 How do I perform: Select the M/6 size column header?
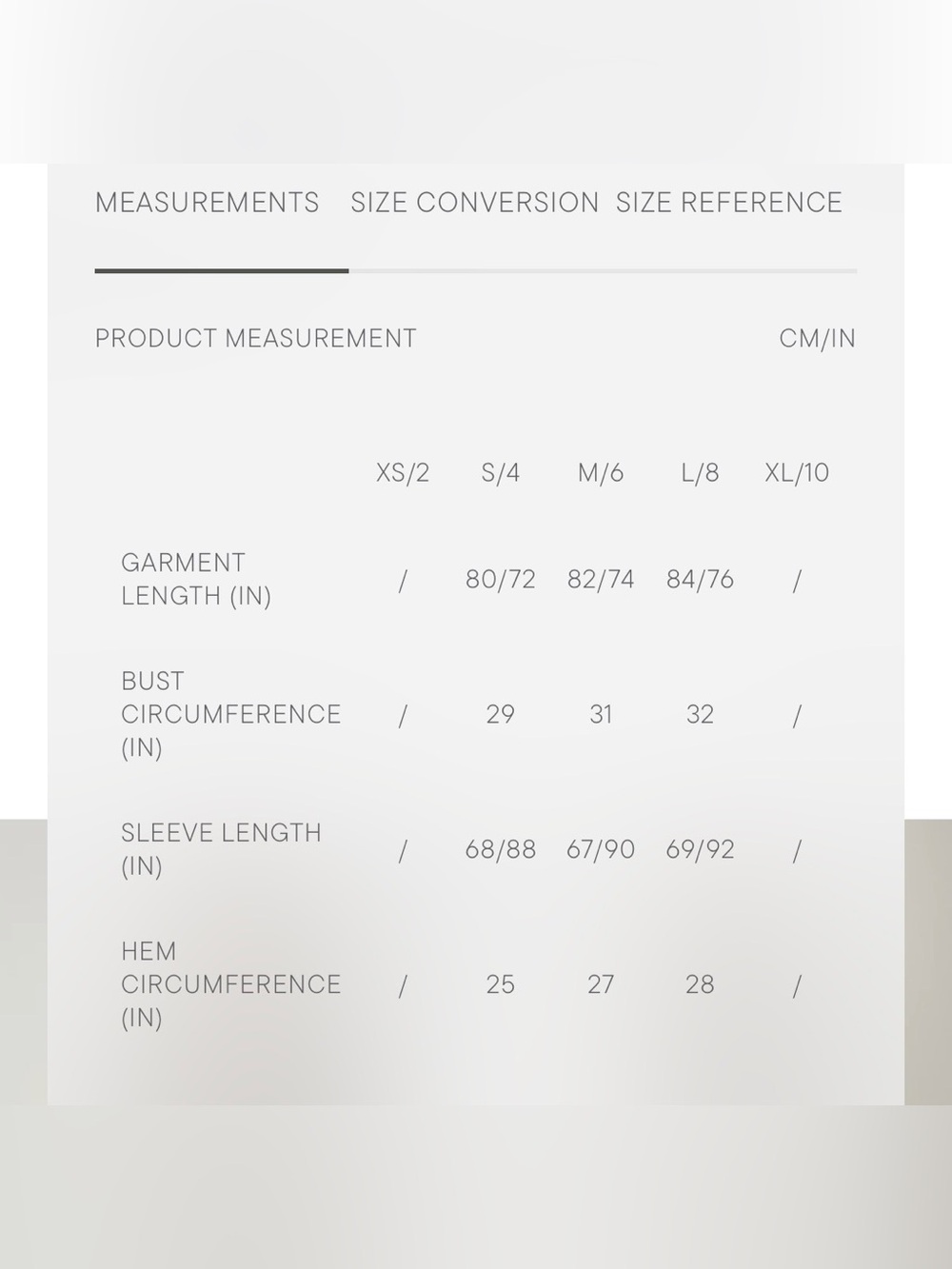pyautogui.click(x=601, y=473)
